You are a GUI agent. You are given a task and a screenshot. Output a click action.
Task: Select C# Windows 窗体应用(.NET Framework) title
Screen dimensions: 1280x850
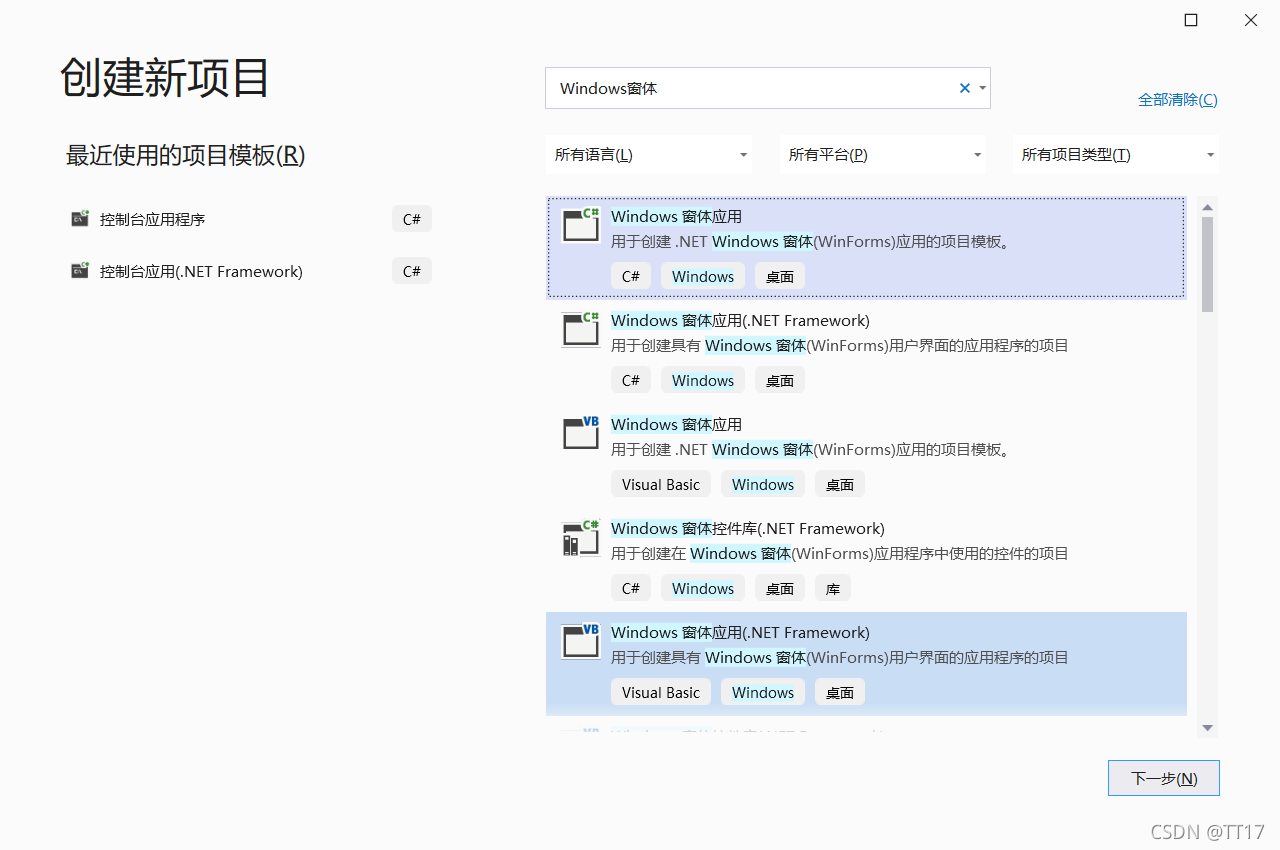coord(740,320)
